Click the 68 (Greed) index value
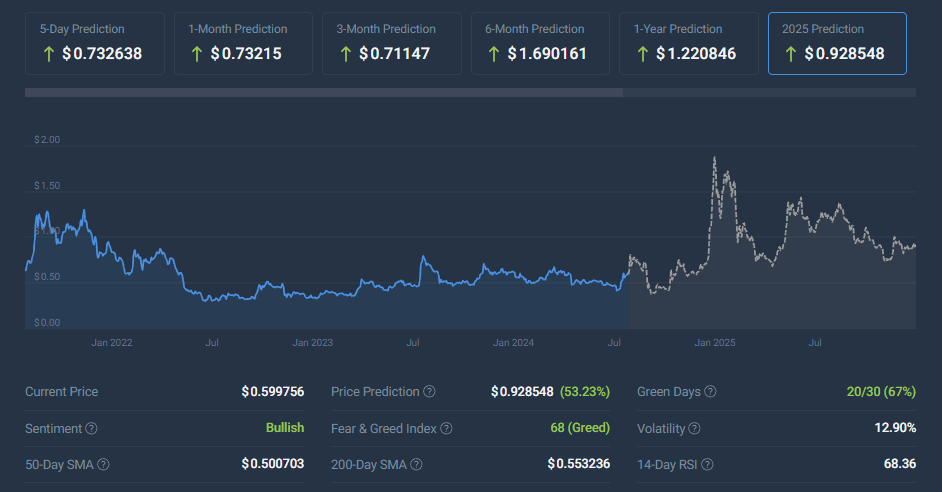This screenshot has height=492, width=942. point(580,428)
